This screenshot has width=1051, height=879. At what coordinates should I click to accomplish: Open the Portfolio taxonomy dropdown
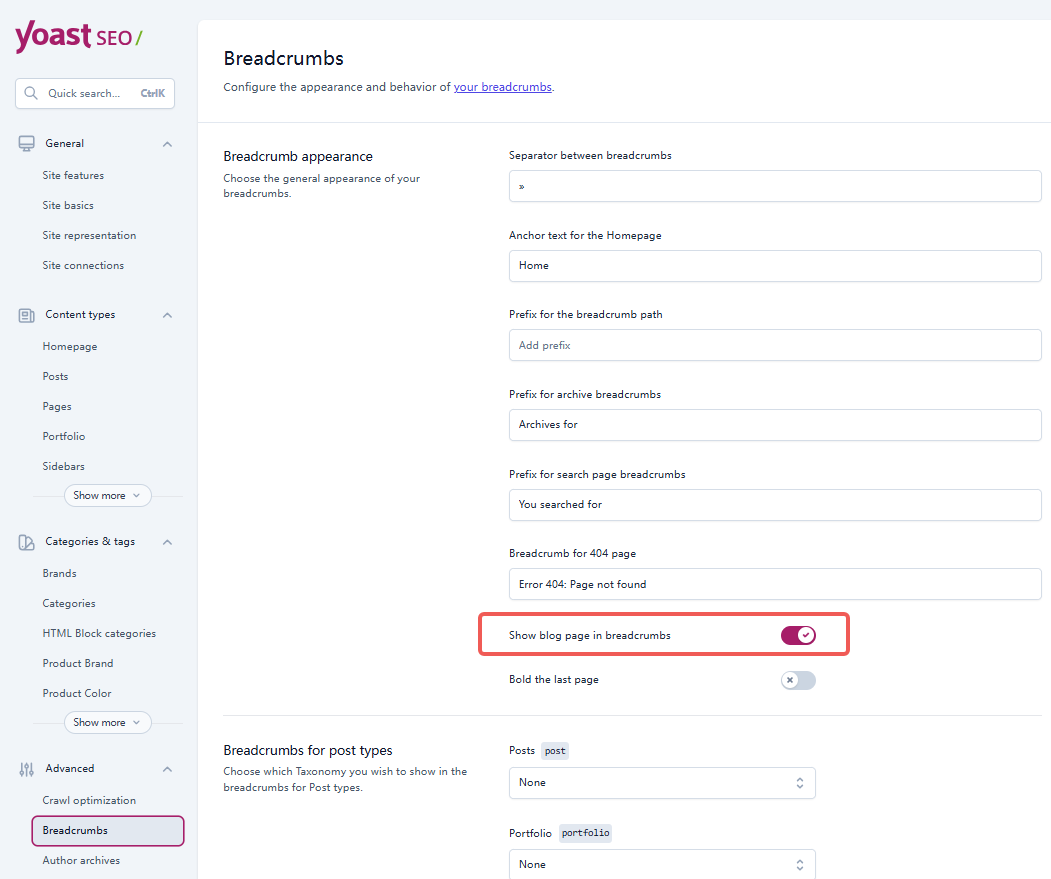pos(662,864)
